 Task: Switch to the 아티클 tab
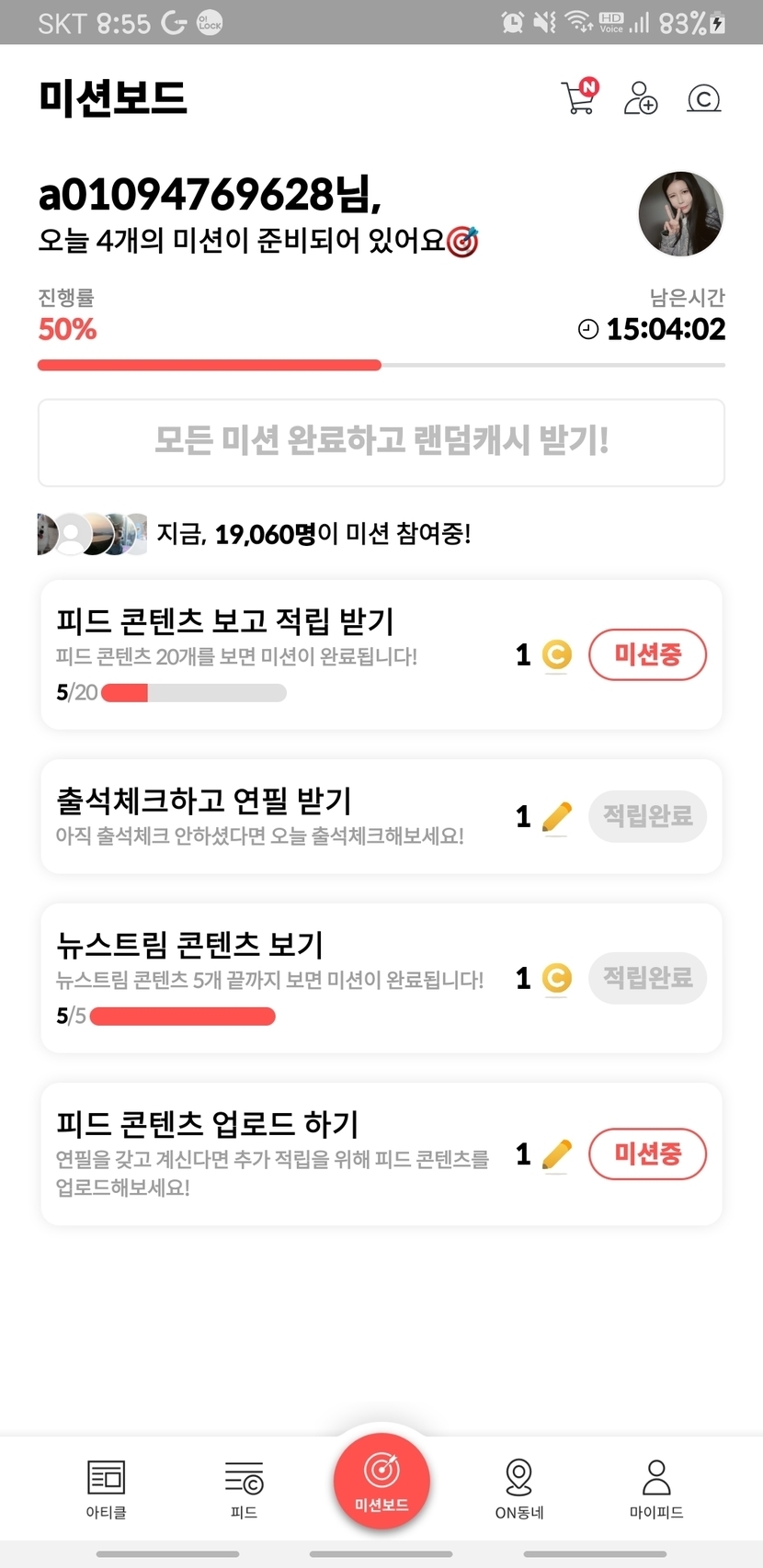click(x=107, y=1488)
